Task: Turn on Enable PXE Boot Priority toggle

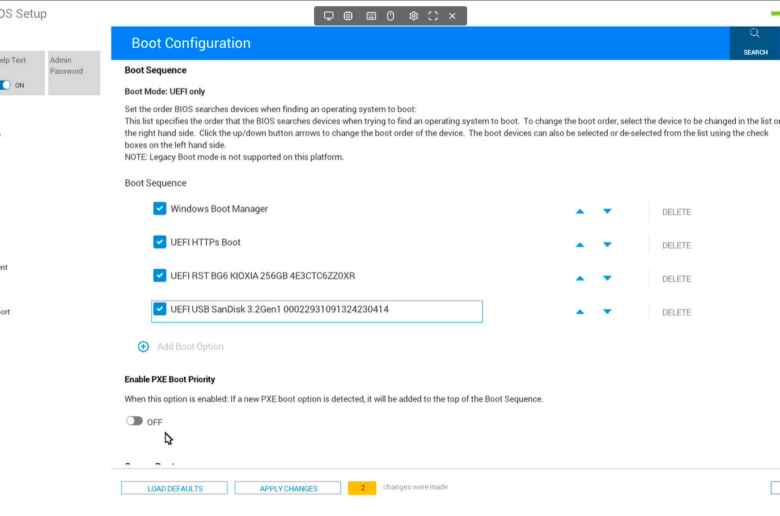Action: (134, 421)
